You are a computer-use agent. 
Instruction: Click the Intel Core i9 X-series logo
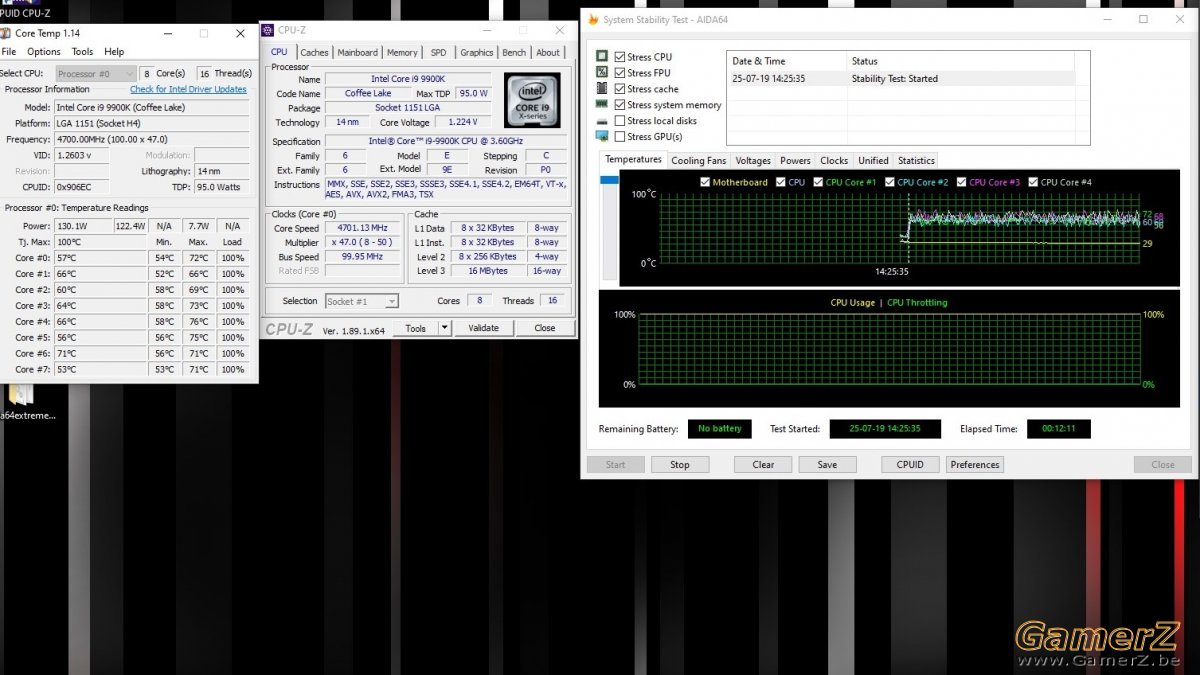click(x=532, y=100)
